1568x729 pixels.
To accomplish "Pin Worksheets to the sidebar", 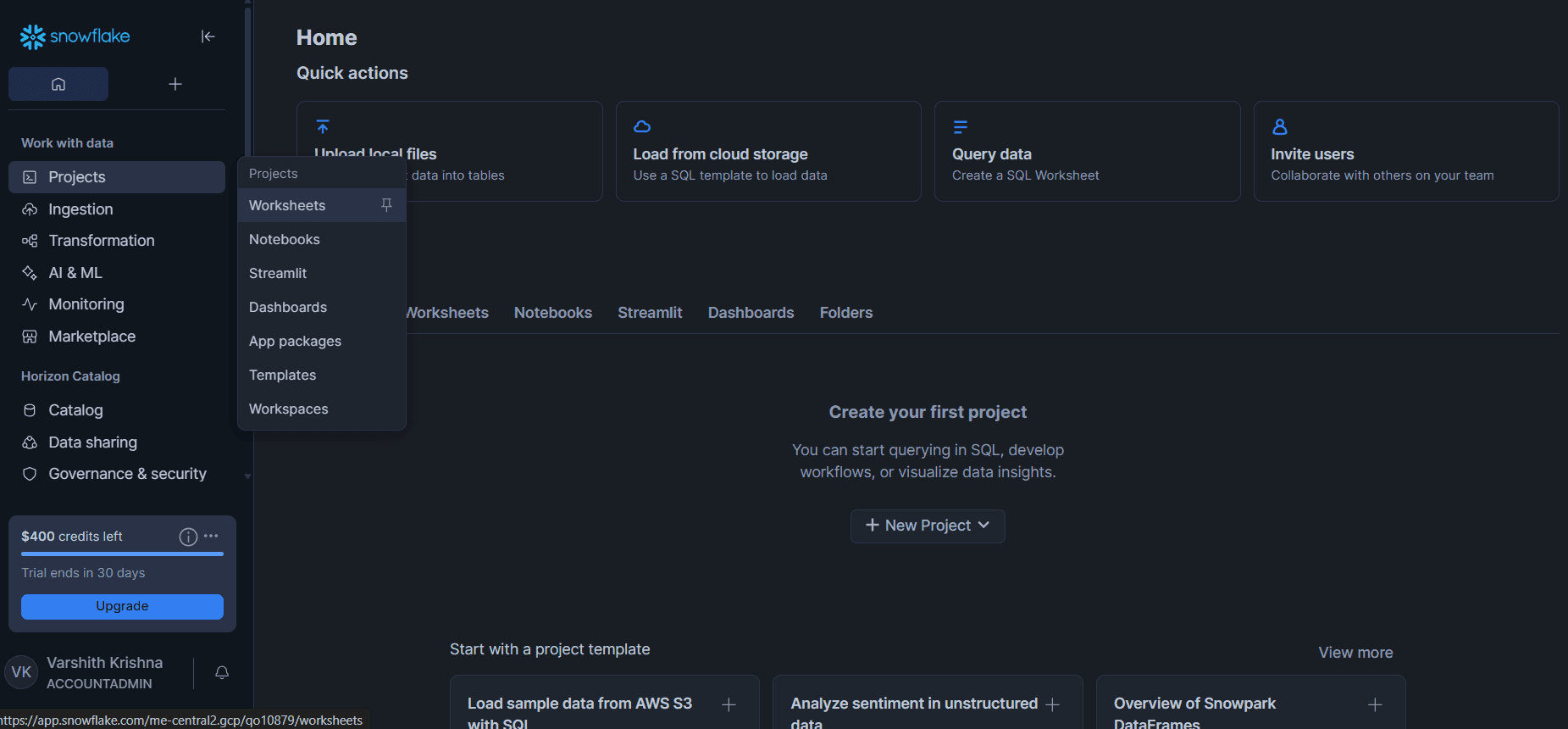I will [x=386, y=205].
